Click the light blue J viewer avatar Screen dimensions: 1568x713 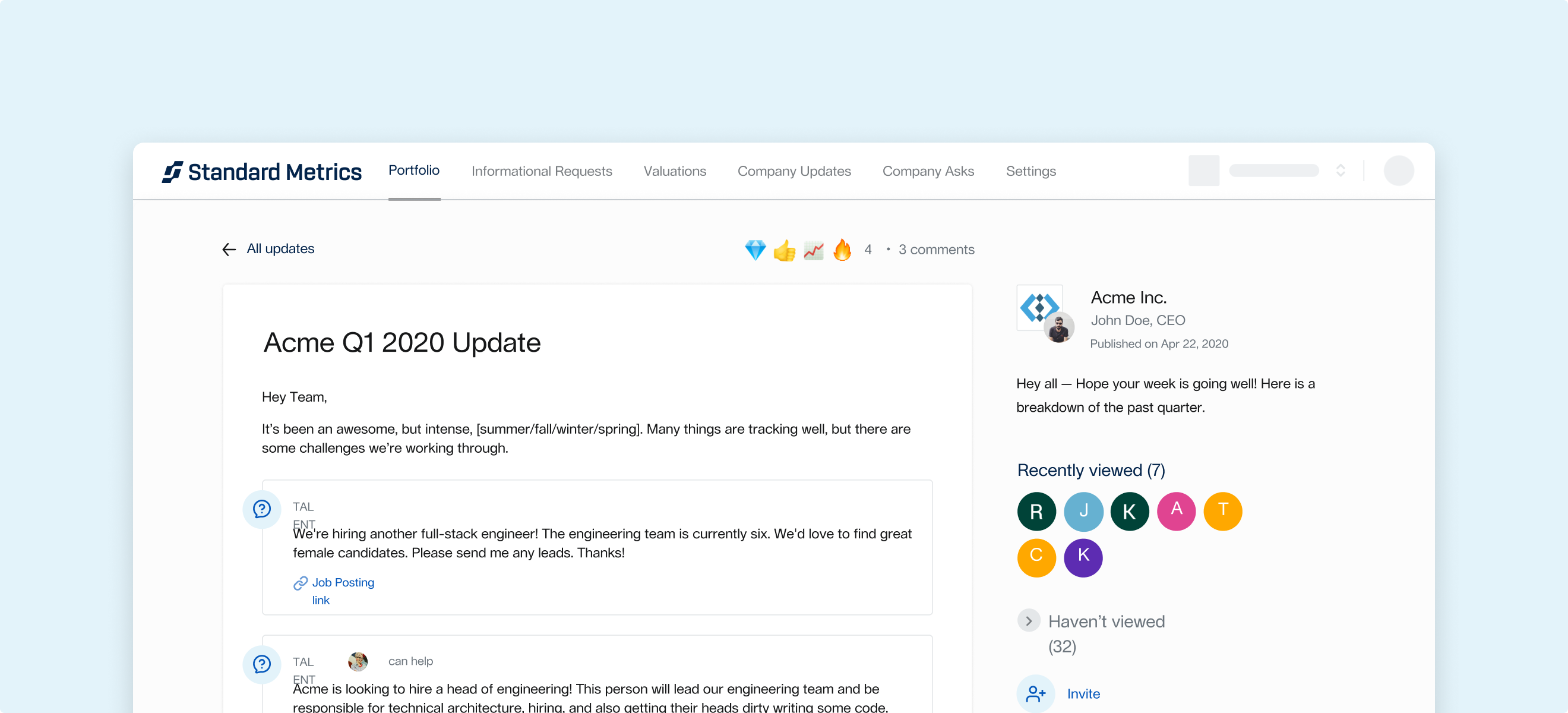(x=1083, y=512)
